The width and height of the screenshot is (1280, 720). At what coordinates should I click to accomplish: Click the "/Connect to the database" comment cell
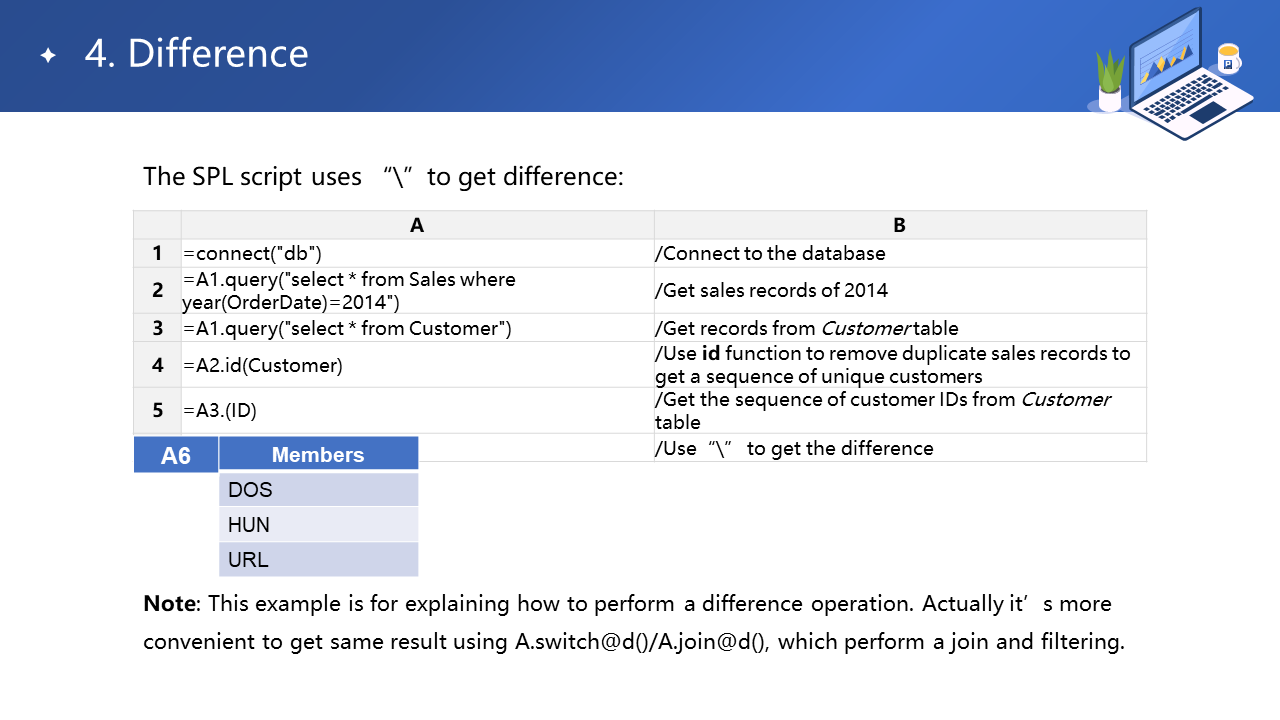point(770,253)
